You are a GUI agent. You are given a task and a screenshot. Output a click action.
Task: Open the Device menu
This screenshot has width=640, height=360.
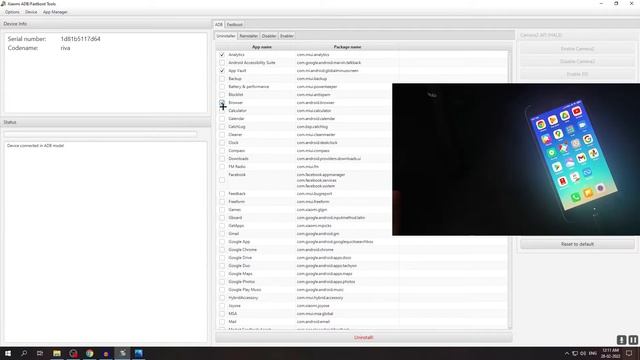tap(31, 12)
